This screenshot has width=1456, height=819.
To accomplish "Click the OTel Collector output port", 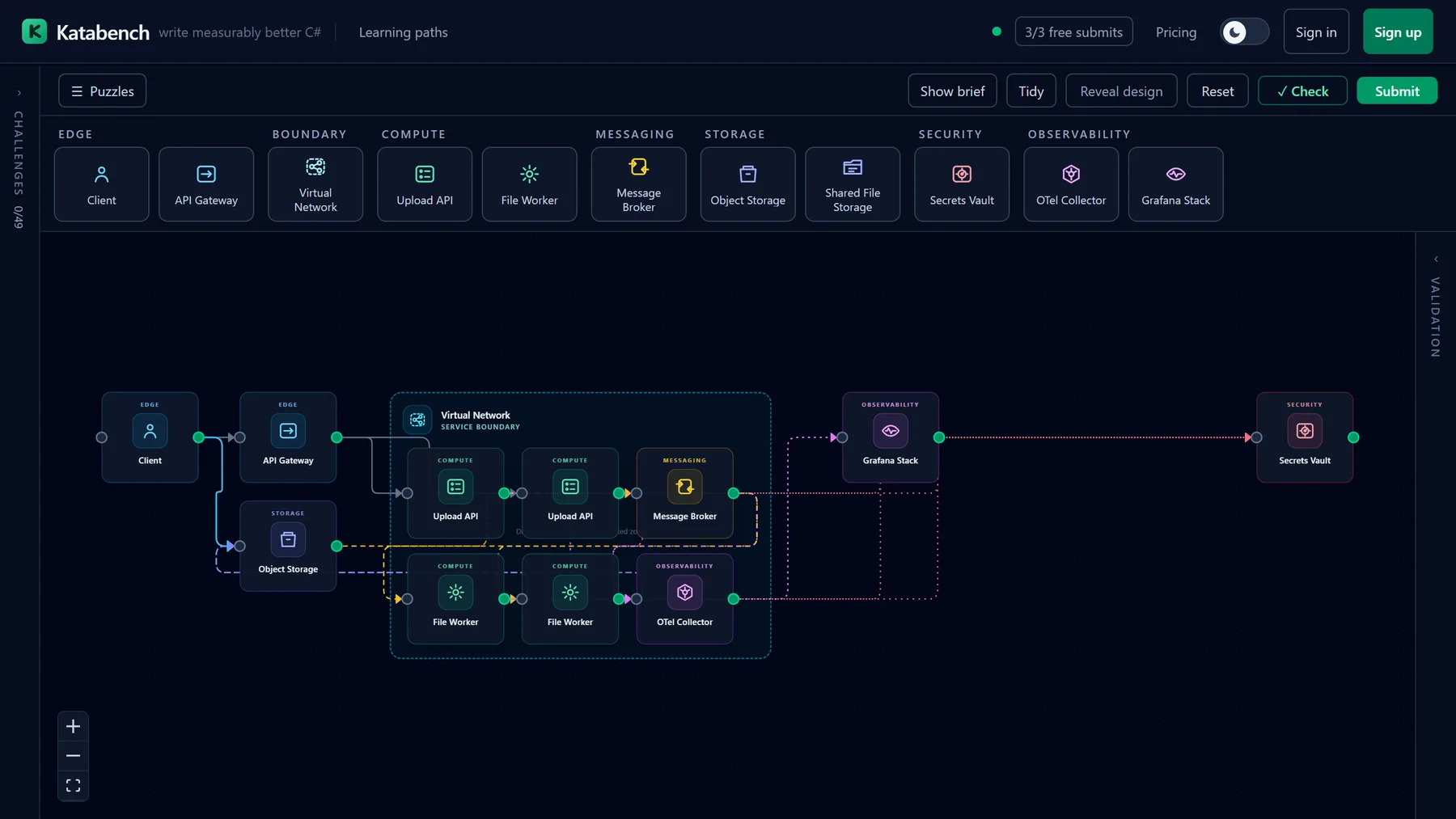I will 734,599.
